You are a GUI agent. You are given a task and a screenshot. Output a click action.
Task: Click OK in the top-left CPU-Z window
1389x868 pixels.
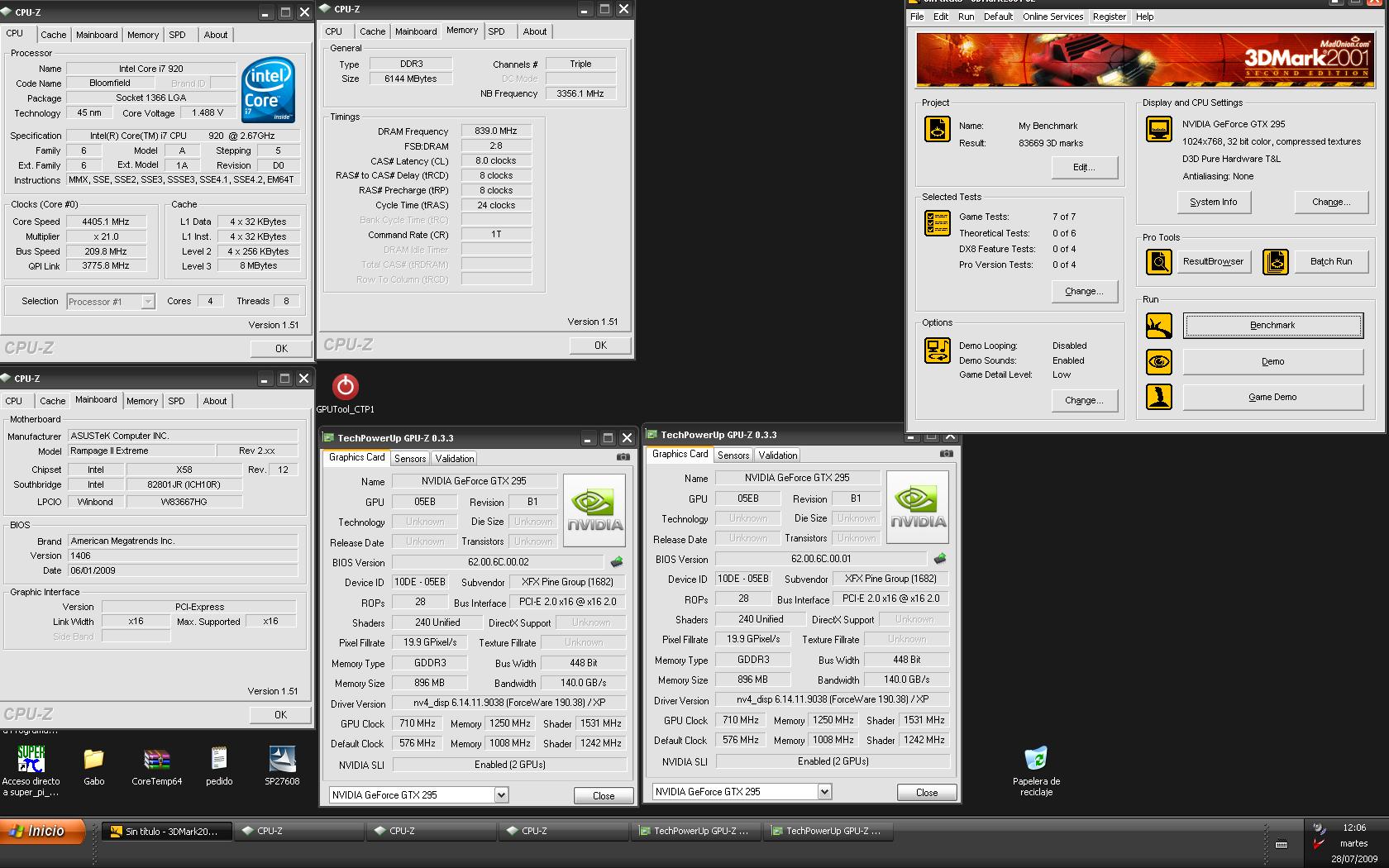coord(281,349)
